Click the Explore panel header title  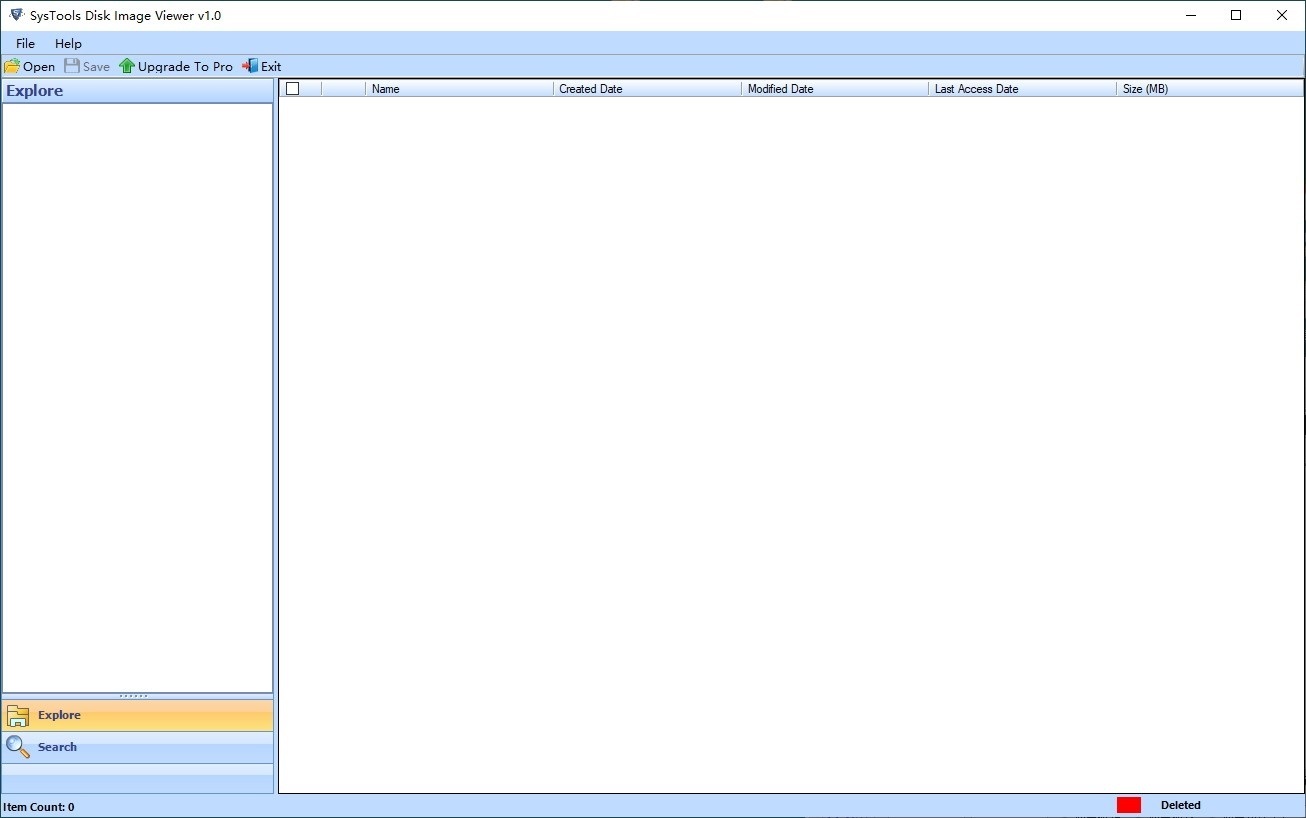[35, 91]
